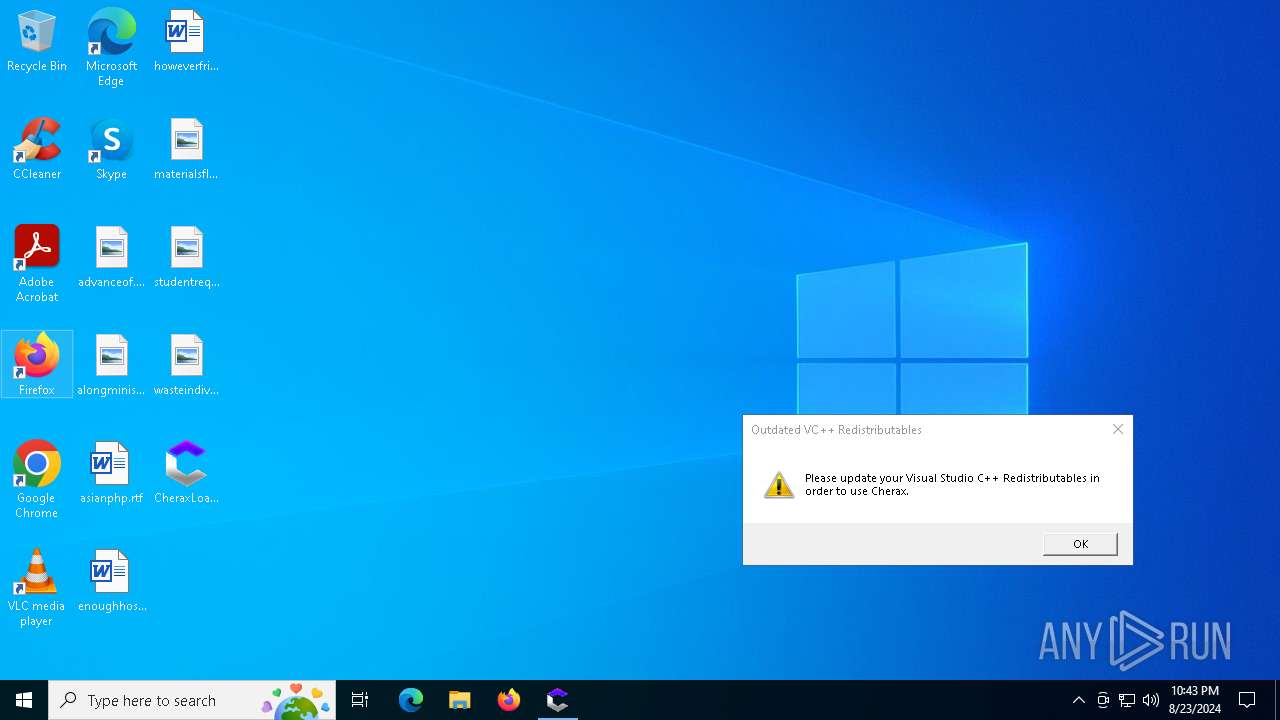Show hidden system tray icons

point(1078,700)
